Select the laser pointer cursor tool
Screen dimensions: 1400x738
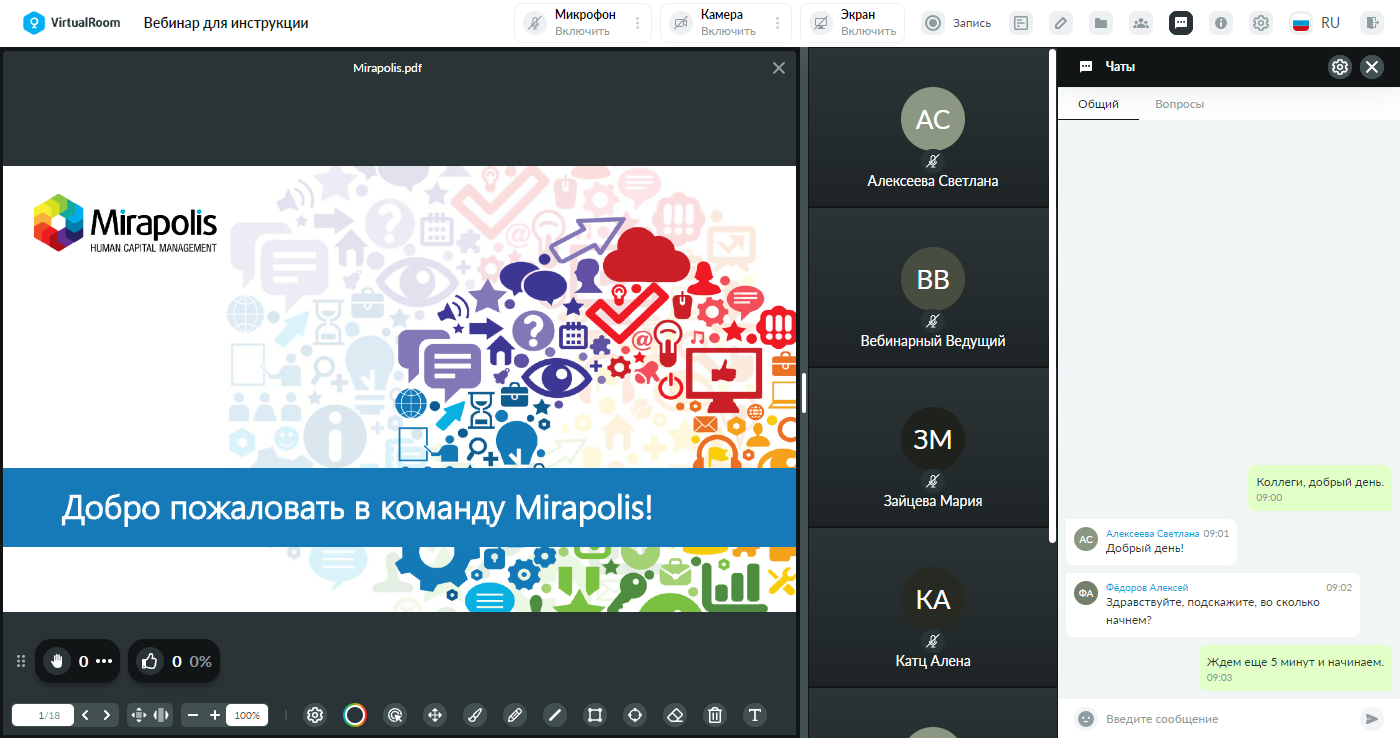[395, 715]
